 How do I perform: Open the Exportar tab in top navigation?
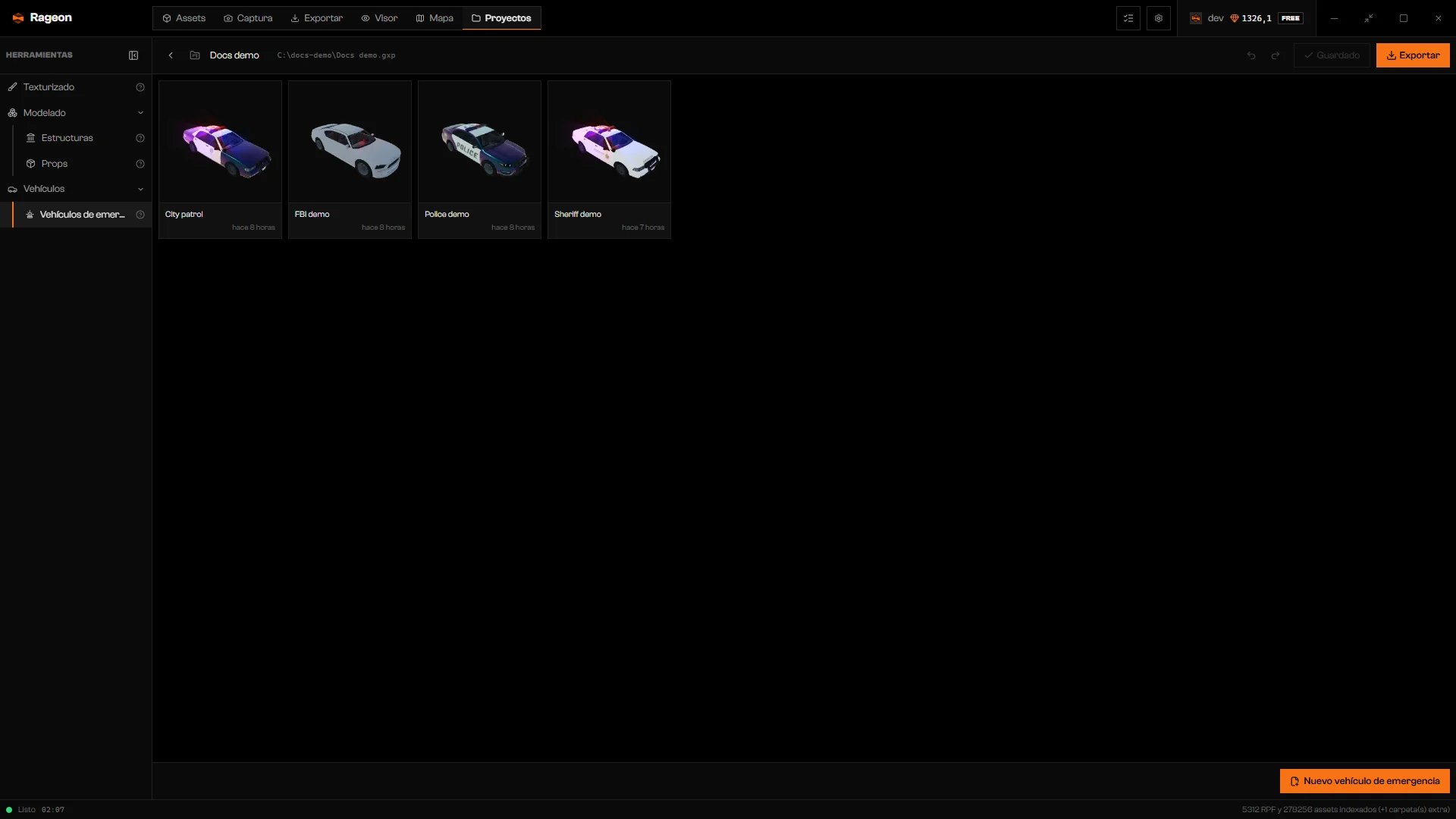pos(317,18)
